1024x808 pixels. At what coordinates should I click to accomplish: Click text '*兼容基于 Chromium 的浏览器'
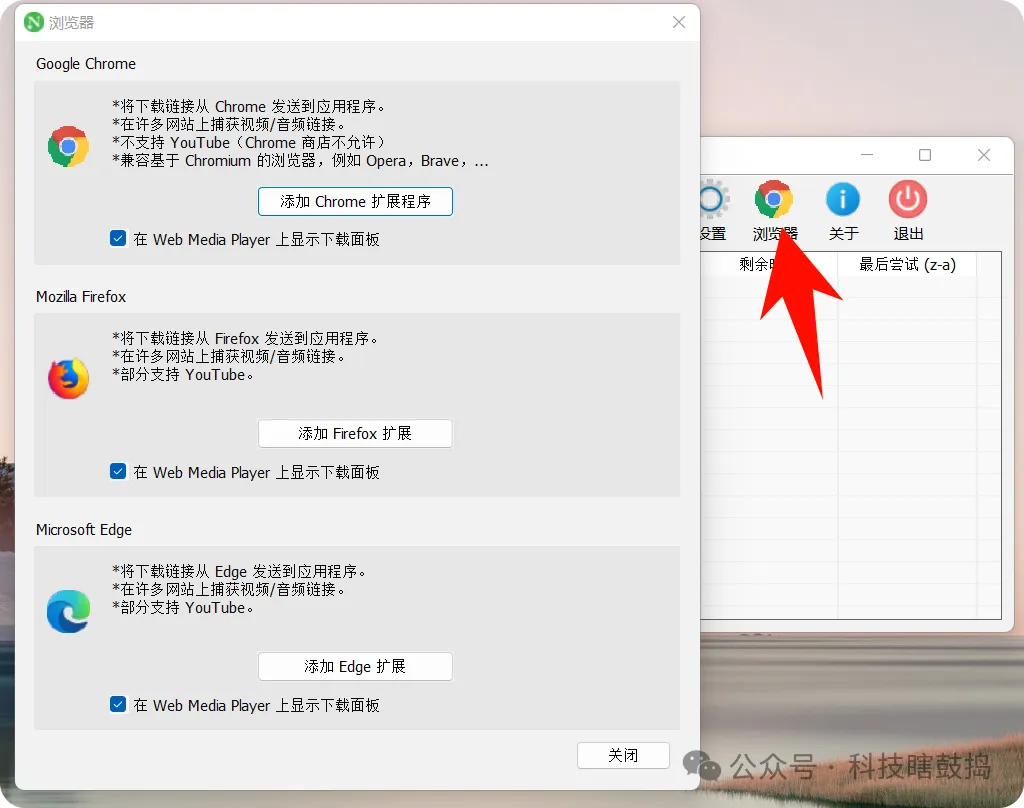tap(214, 161)
